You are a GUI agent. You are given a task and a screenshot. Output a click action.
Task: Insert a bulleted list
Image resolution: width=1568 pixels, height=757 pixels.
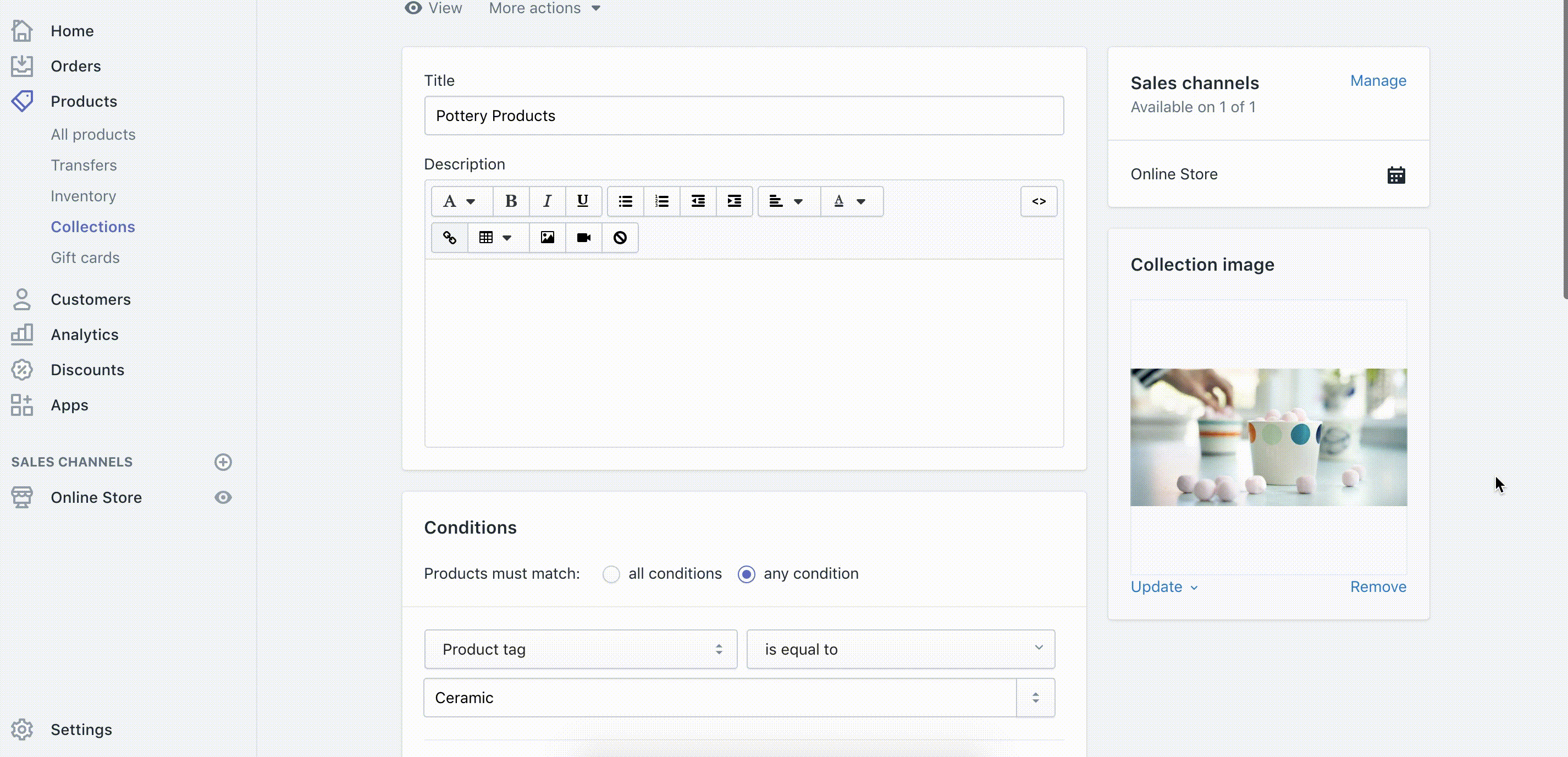(625, 201)
